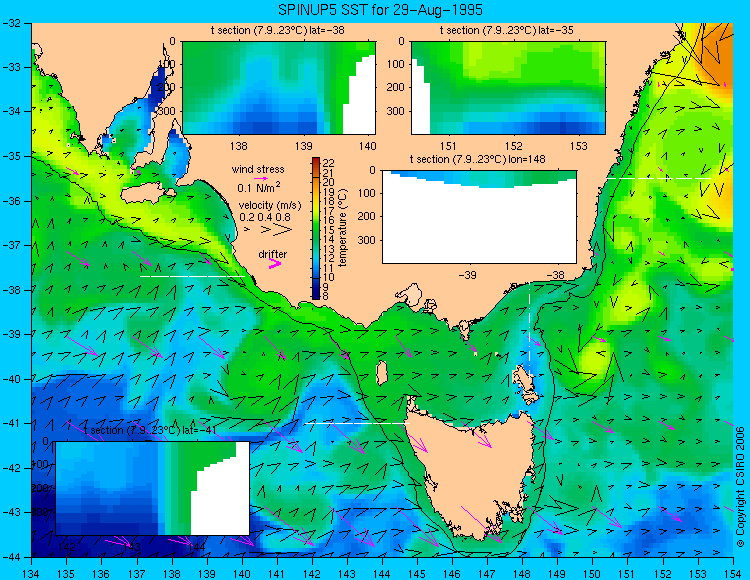This screenshot has height=580, width=750.
Task: Click the "136" main longitude axis label
Action: [101, 573]
